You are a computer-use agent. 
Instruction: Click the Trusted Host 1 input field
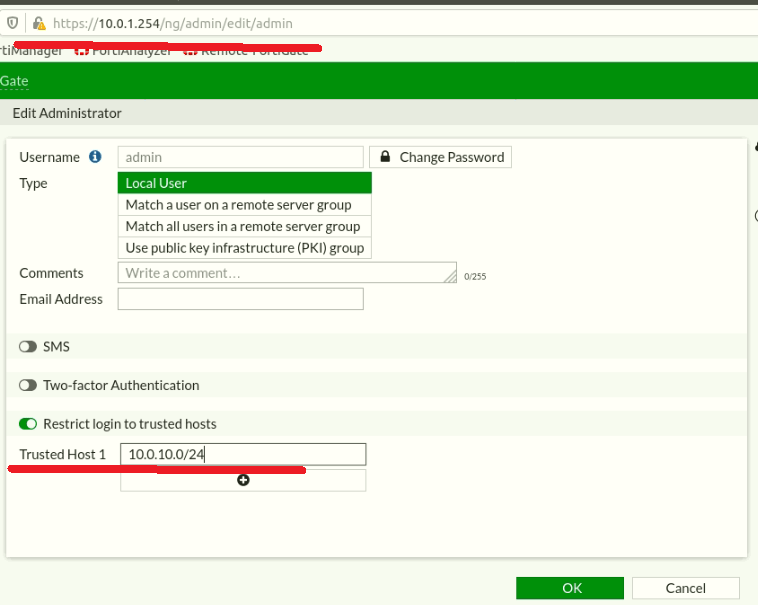click(x=243, y=455)
